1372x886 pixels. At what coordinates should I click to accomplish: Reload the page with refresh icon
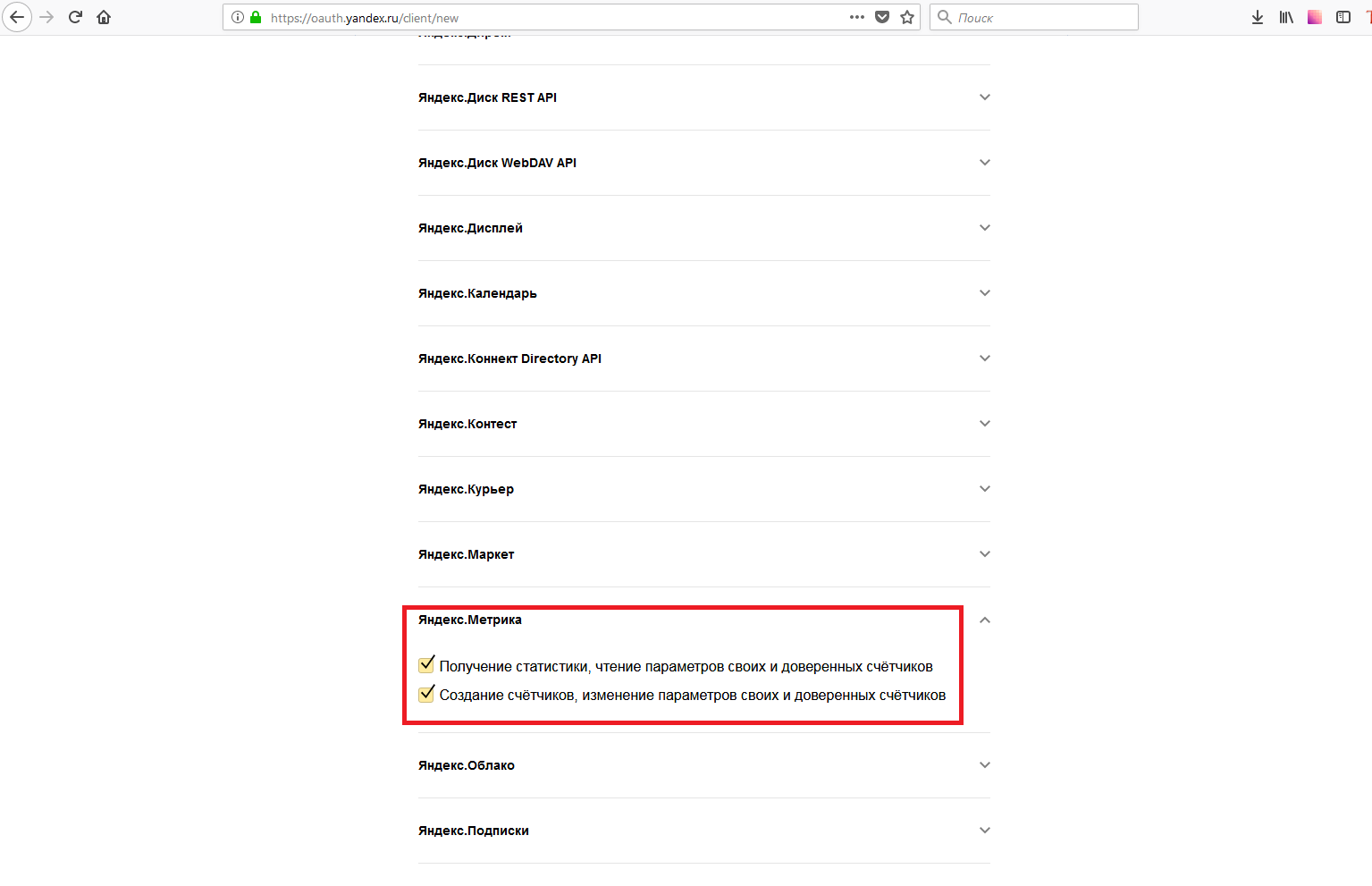click(75, 17)
